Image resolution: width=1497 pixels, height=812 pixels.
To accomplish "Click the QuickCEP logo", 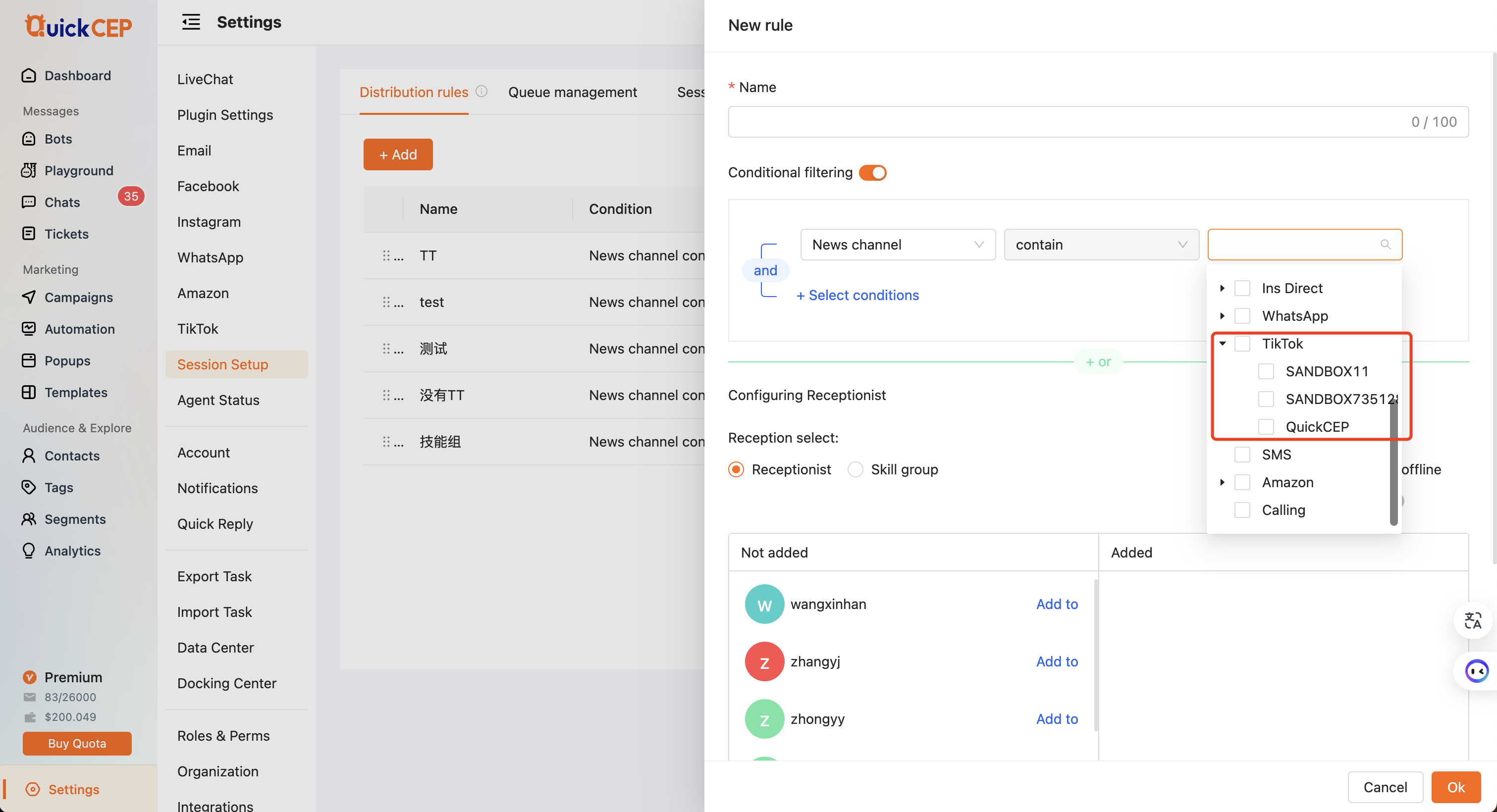I will [78, 26].
